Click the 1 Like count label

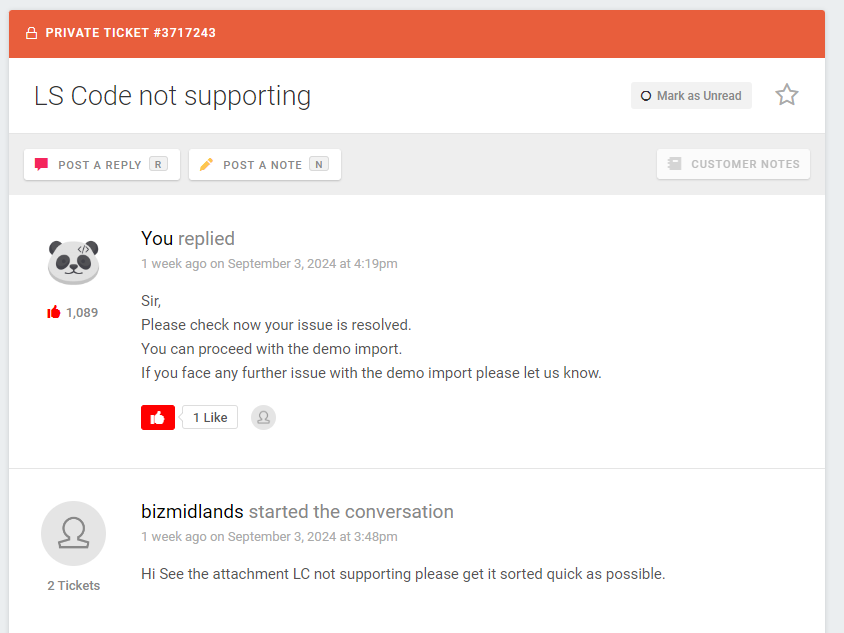210,417
